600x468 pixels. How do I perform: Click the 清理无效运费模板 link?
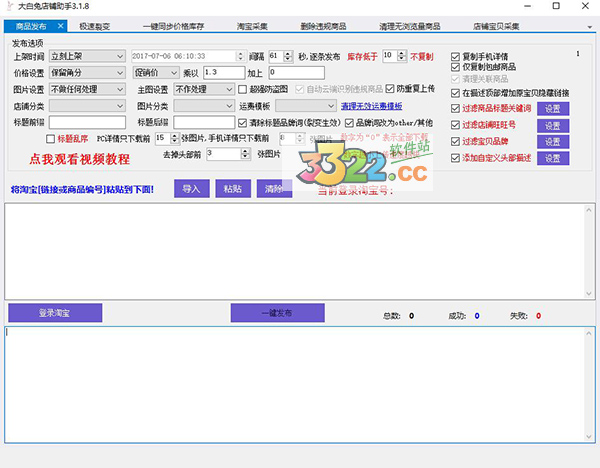click(372, 105)
